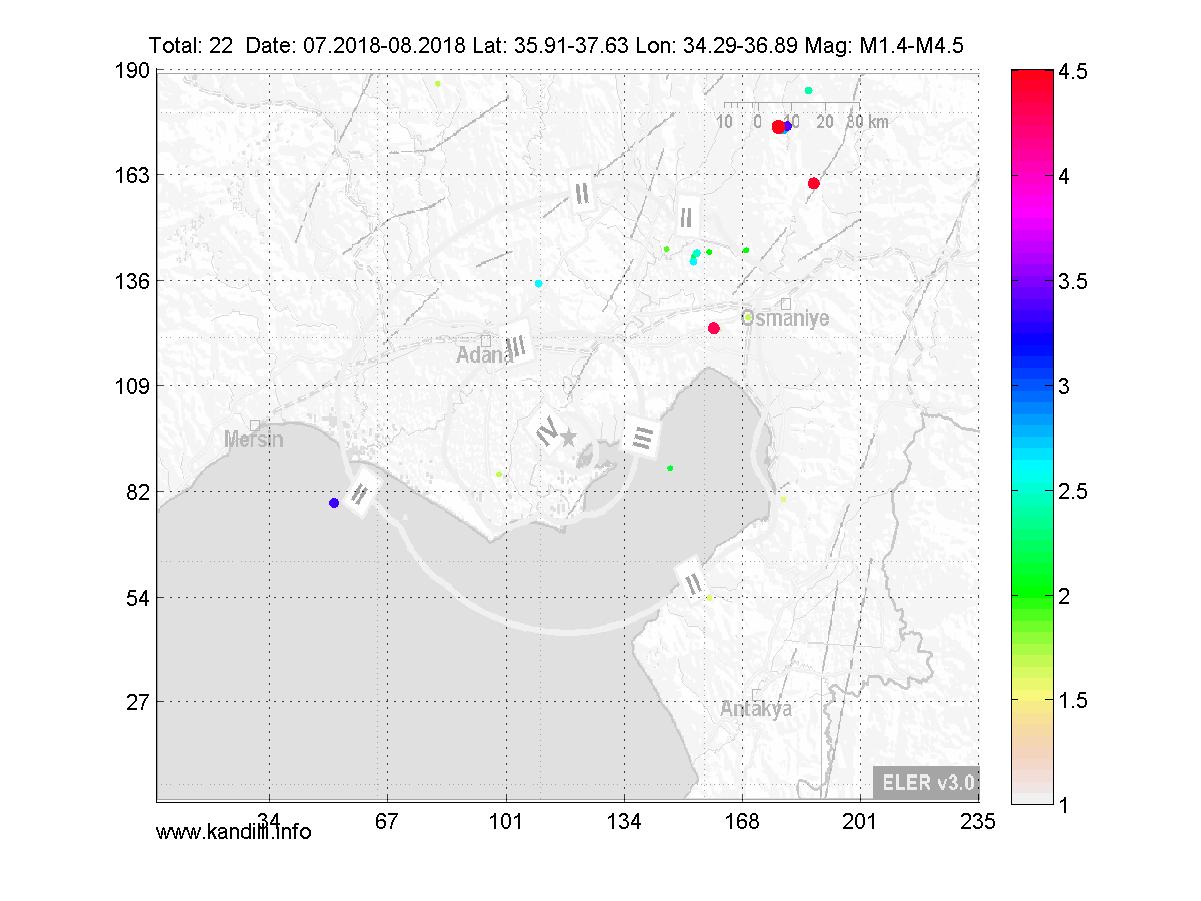Select the IV intensity label beside the star
Screen dimensions: 1201x901
point(546,432)
